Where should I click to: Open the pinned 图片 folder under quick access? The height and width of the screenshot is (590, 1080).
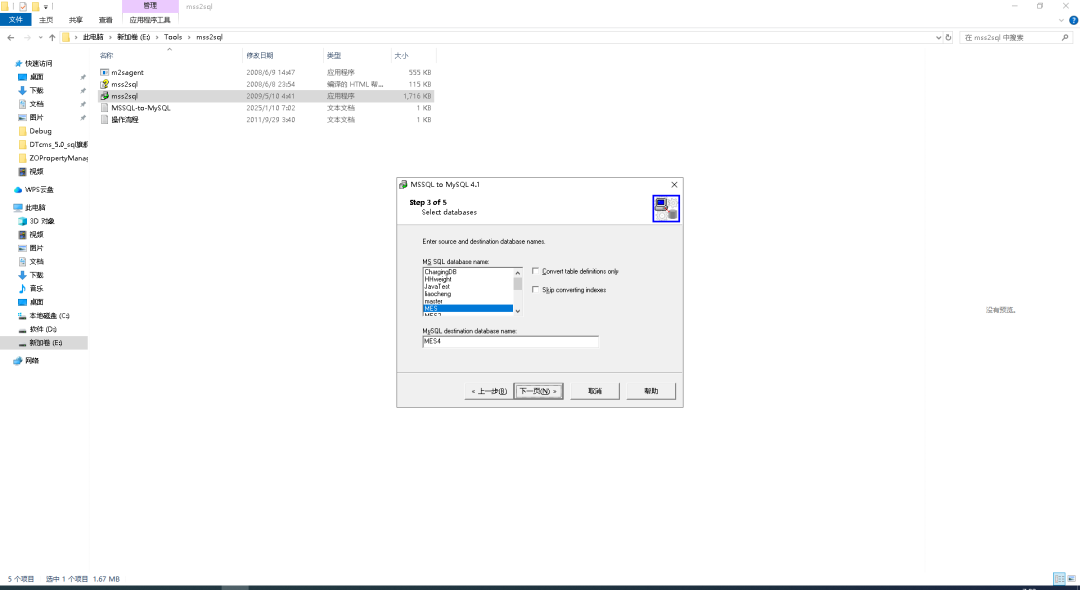tap(37, 117)
